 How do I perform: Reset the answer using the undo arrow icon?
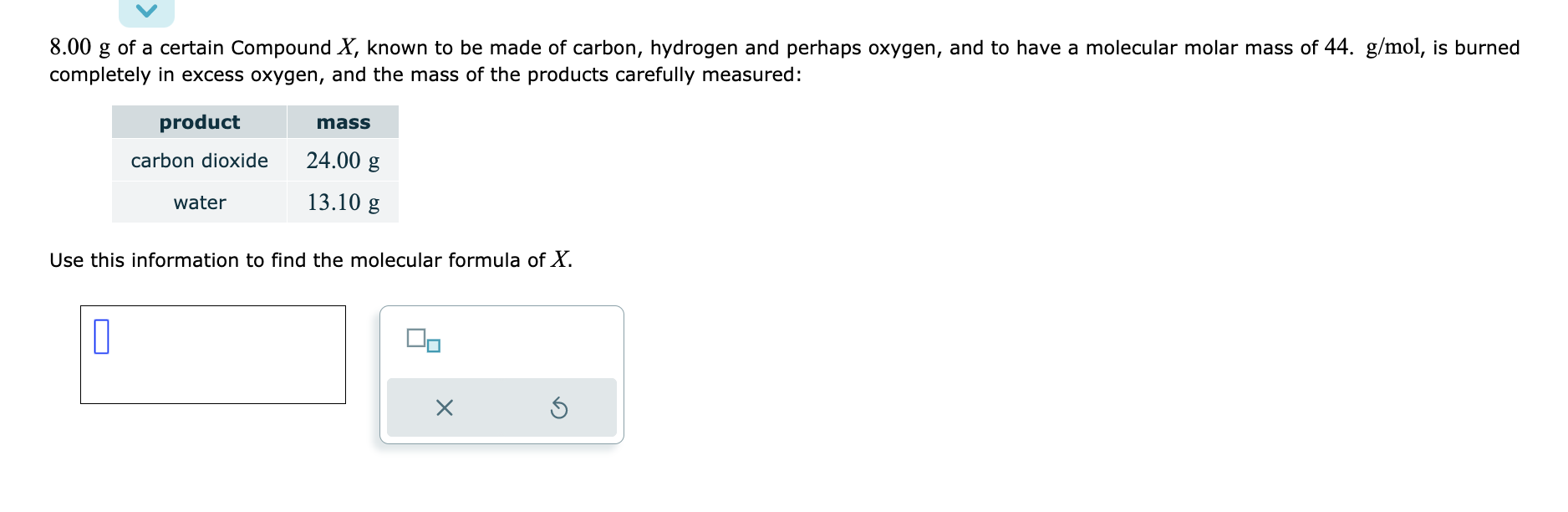pos(559,408)
